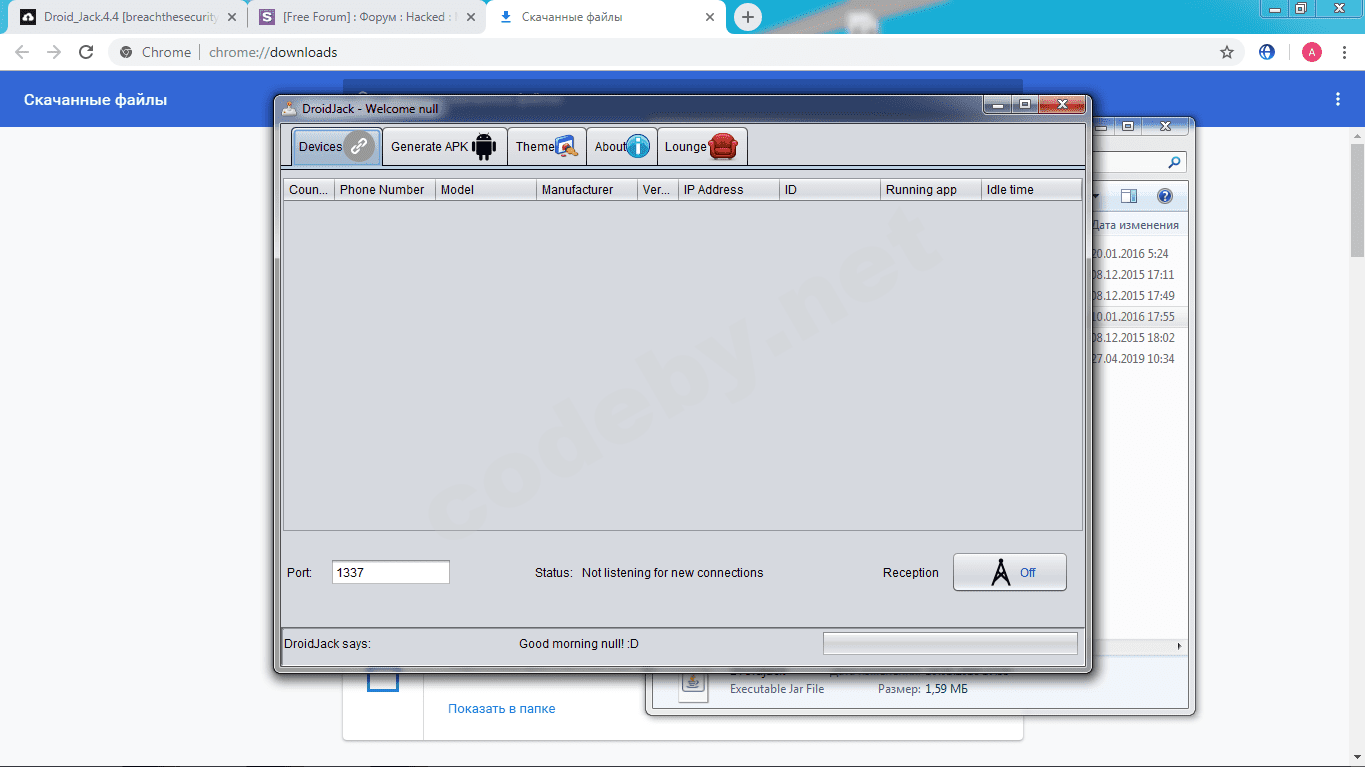
Task: Click the Port input field
Action: [390, 572]
